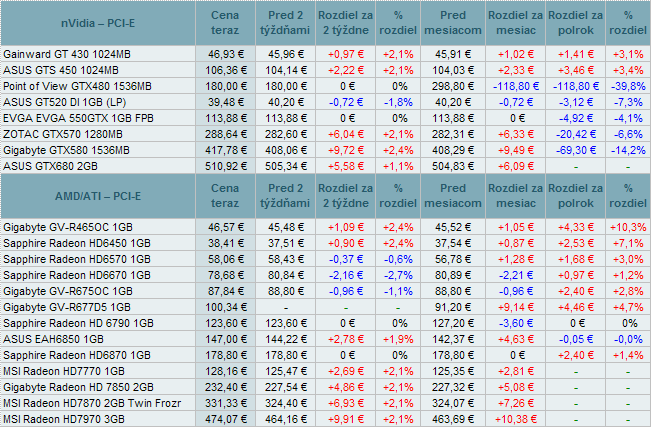Click the 'ASUS GTS 450 1024MB' row name
This screenshot has height=427, width=651.
click(61, 70)
